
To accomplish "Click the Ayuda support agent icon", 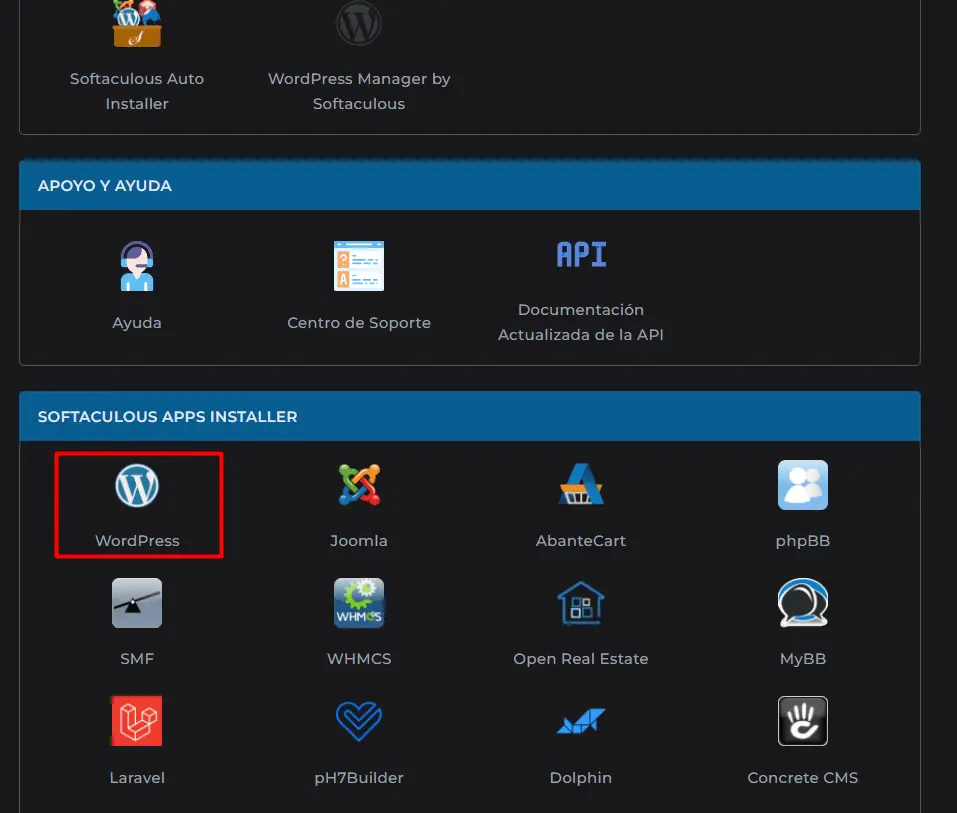I will pyautogui.click(x=137, y=266).
